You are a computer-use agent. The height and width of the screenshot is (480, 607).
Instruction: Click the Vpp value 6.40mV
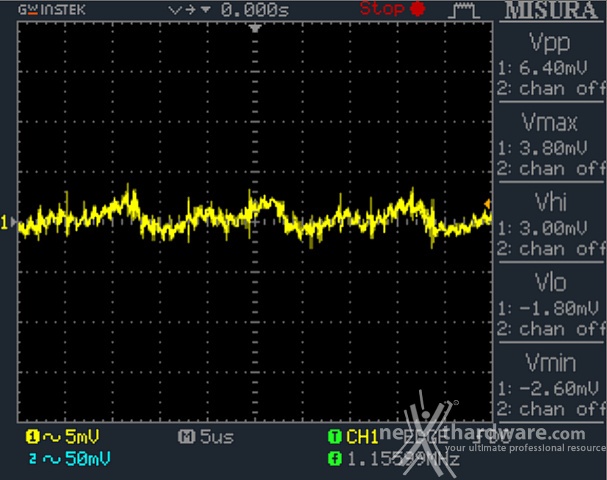pos(553,69)
